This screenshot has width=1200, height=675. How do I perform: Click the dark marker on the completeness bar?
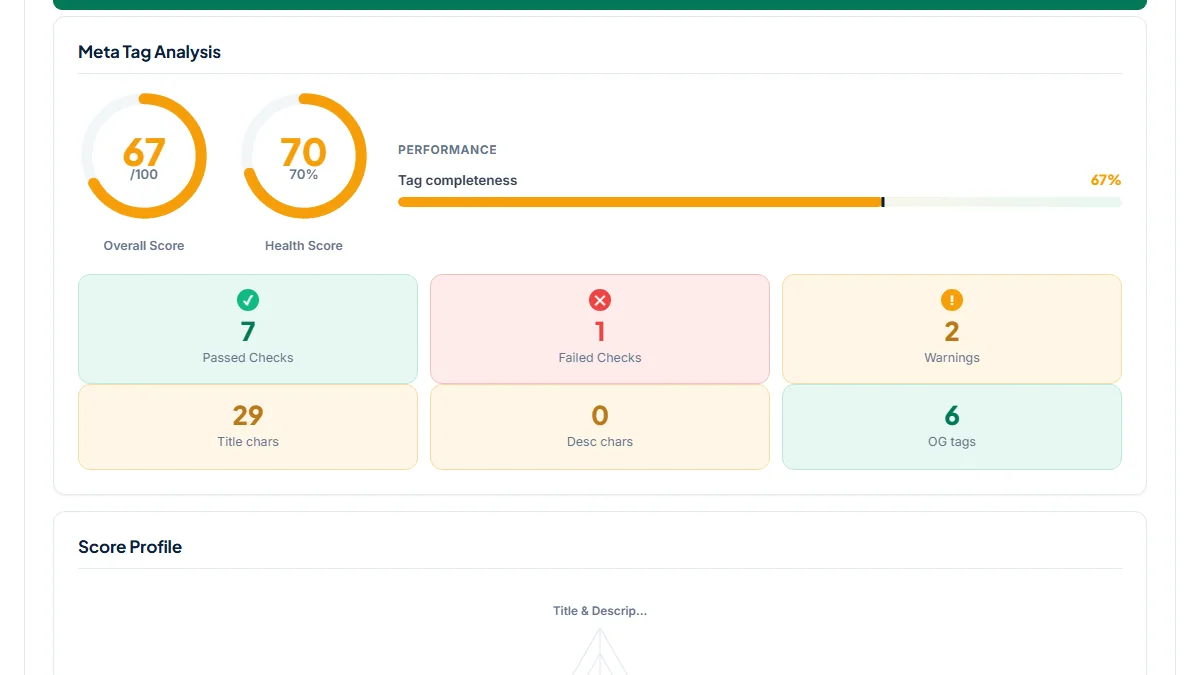tap(883, 202)
